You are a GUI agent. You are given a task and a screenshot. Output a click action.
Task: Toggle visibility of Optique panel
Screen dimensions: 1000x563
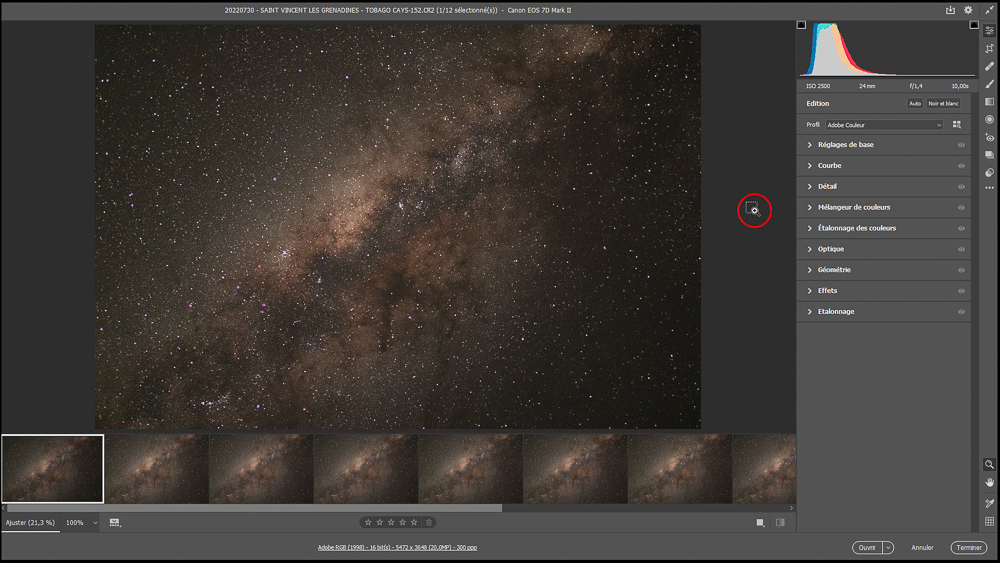[x=961, y=249]
